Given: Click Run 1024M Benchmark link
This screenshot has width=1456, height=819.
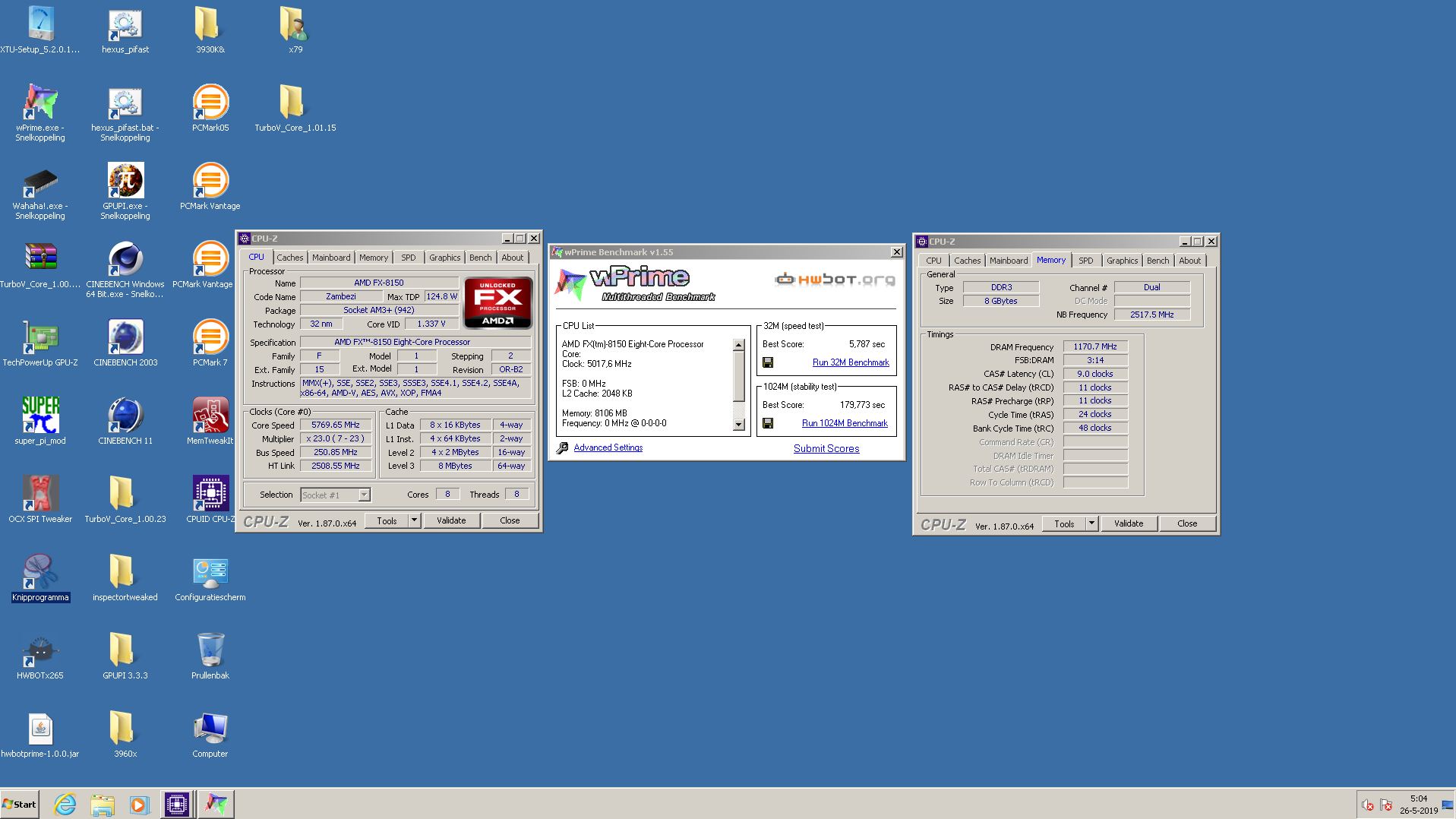Looking at the screenshot, I should [845, 423].
